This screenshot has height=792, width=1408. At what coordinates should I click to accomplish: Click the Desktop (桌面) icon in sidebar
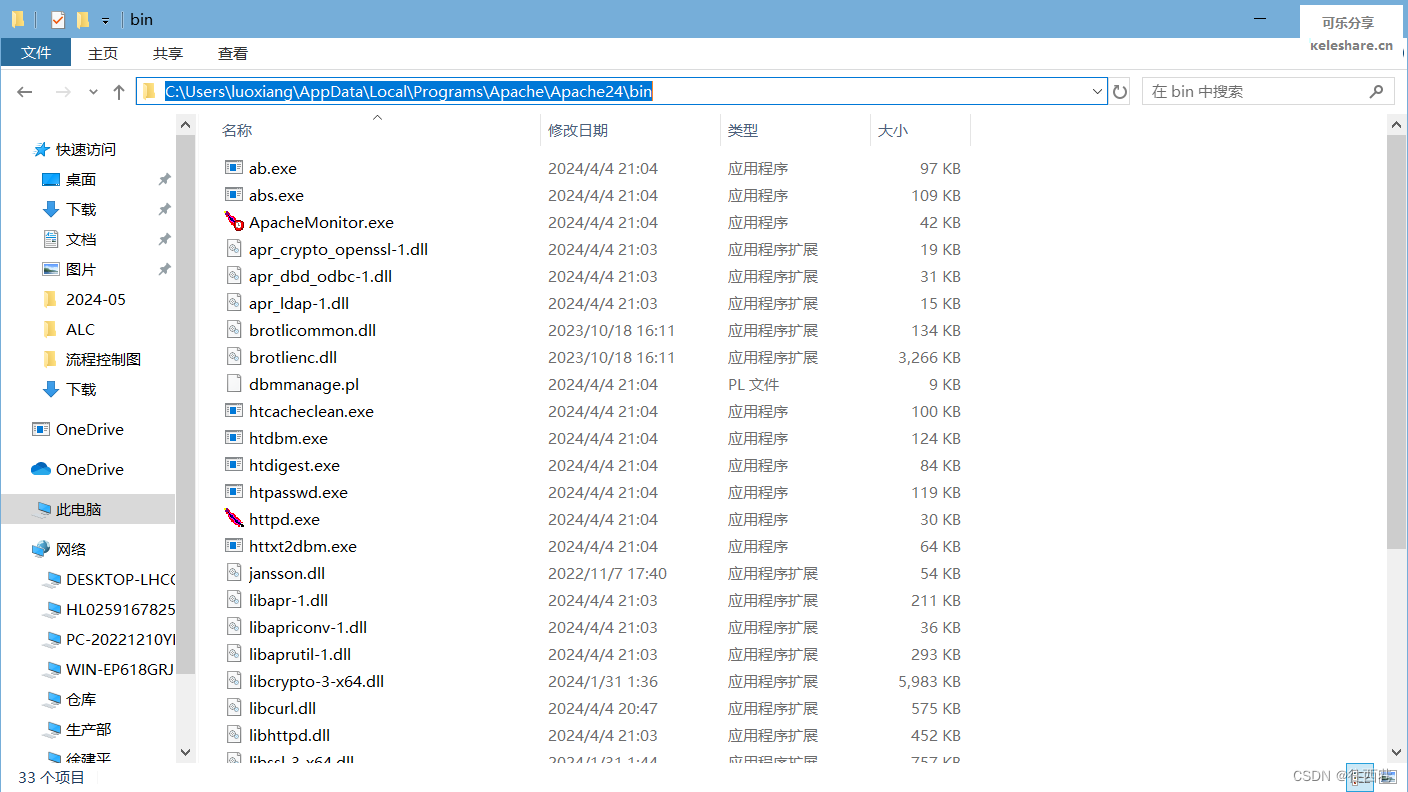click(x=51, y=179)
